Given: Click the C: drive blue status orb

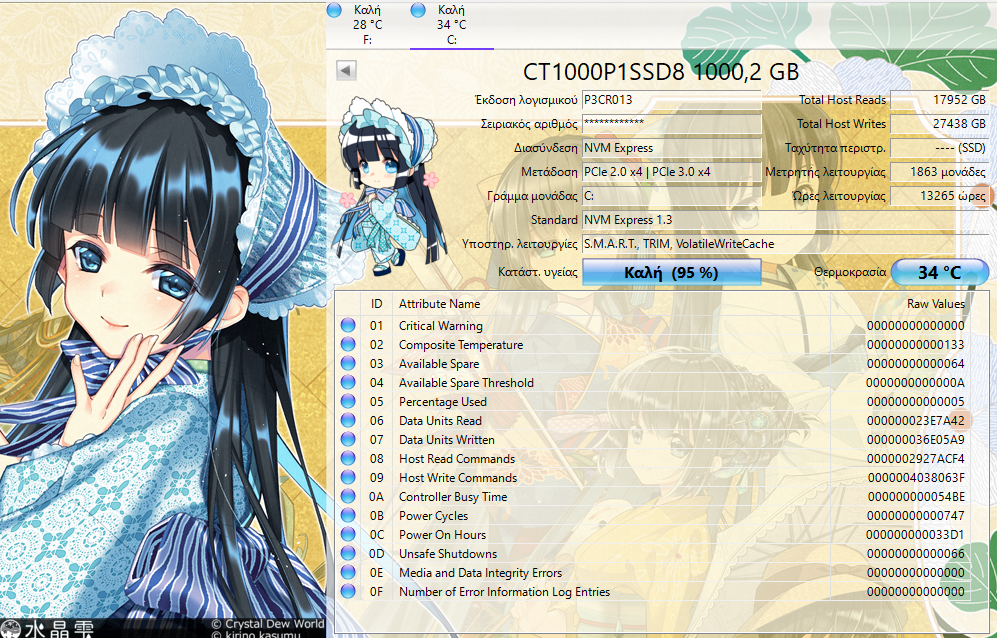Looking at the screenshot, I should [x=418, y=10].
